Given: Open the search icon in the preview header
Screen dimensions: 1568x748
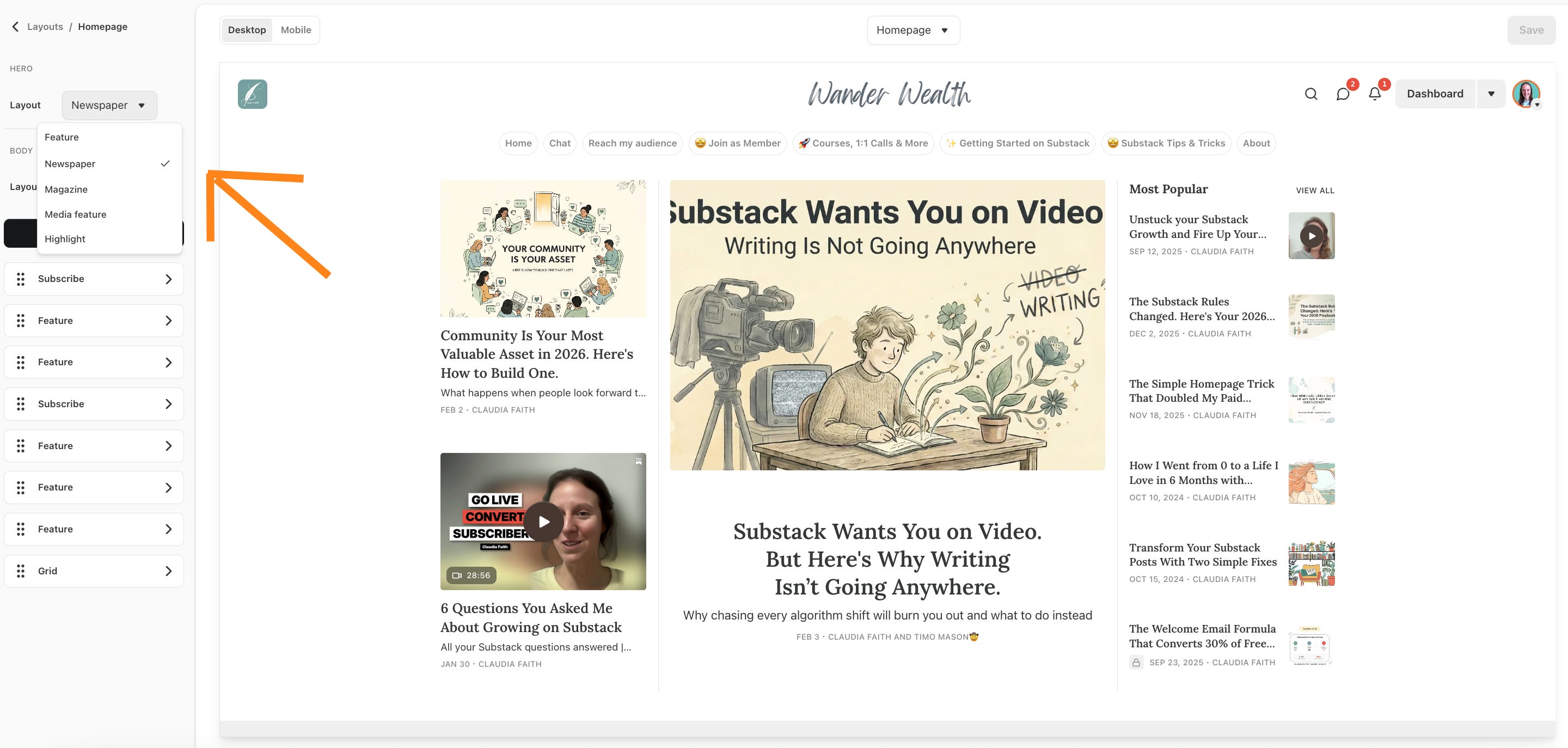Looking at the screenshot, I should click(1310, 94).
